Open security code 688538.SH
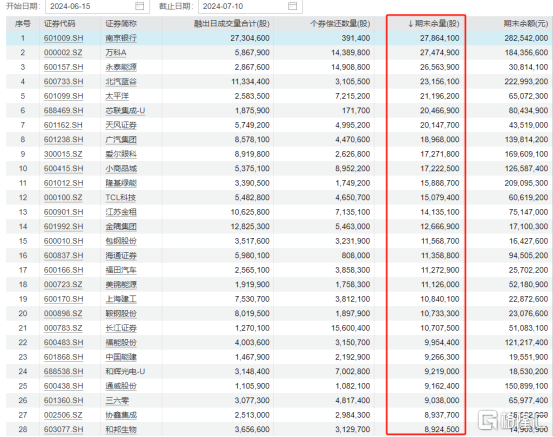Viewport: 553px width, 437px height. point(63,371)
